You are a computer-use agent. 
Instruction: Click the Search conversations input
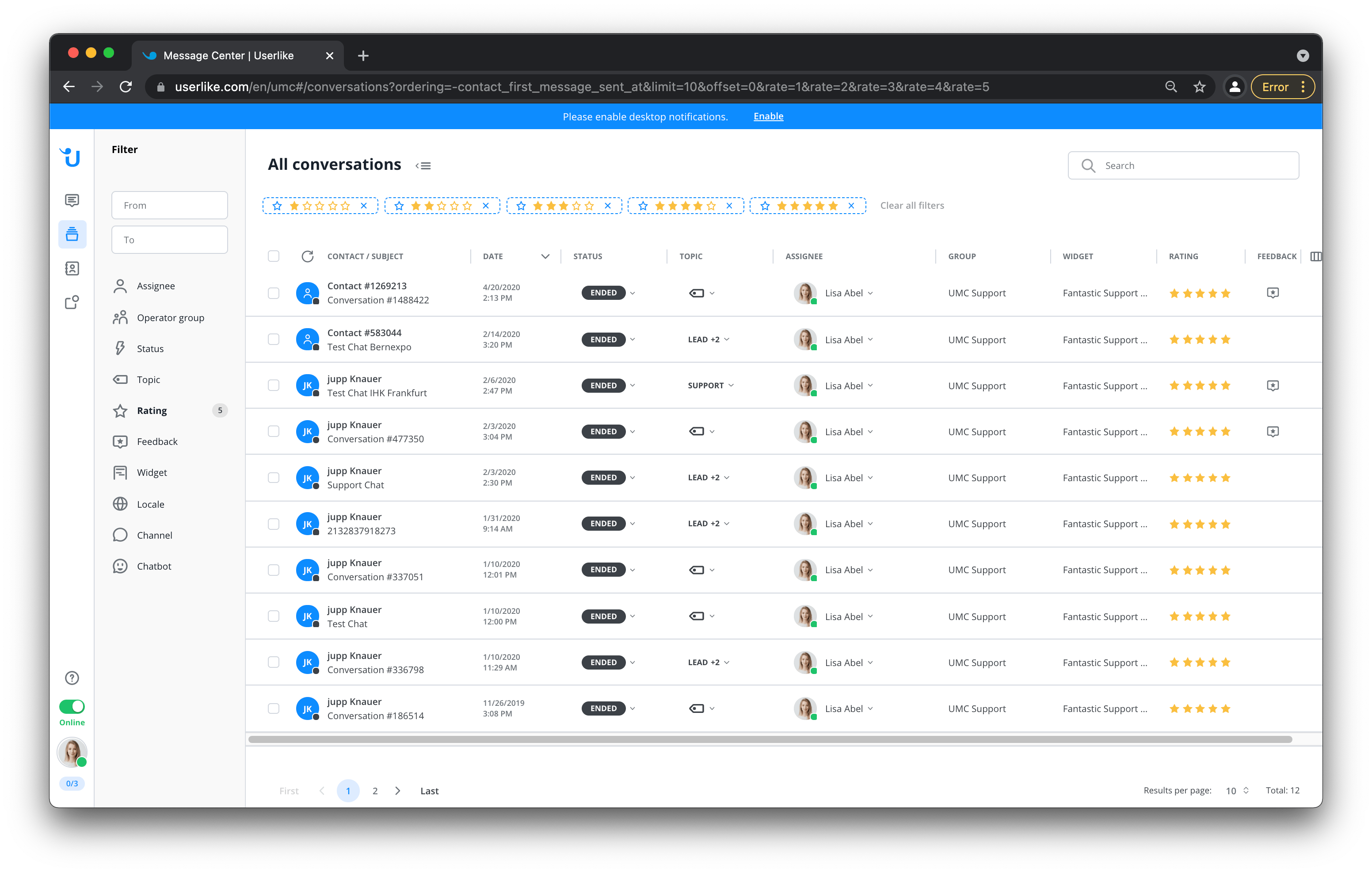[1183, 165]
